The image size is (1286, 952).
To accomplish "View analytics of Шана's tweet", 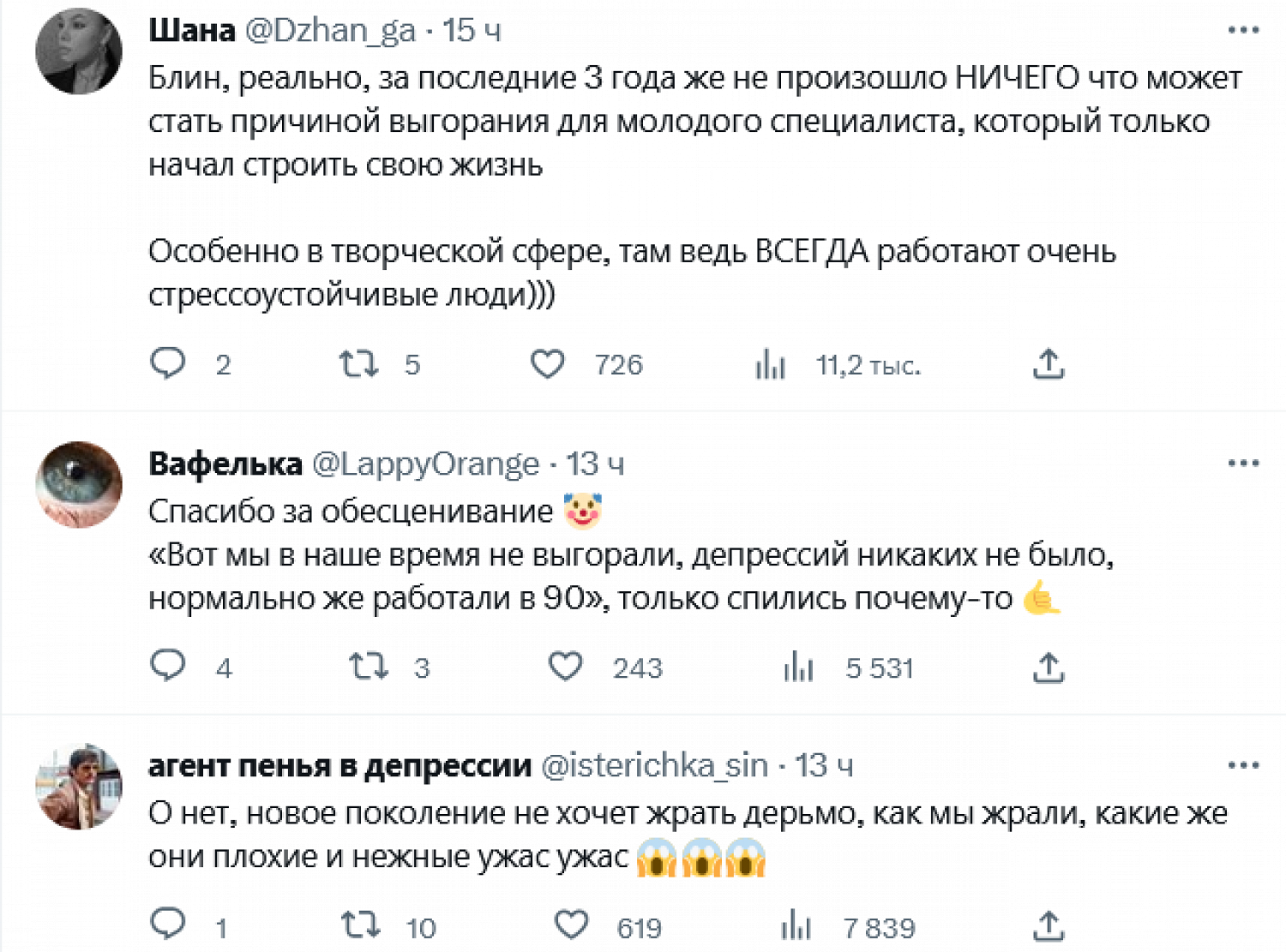I will pos(771,366).
